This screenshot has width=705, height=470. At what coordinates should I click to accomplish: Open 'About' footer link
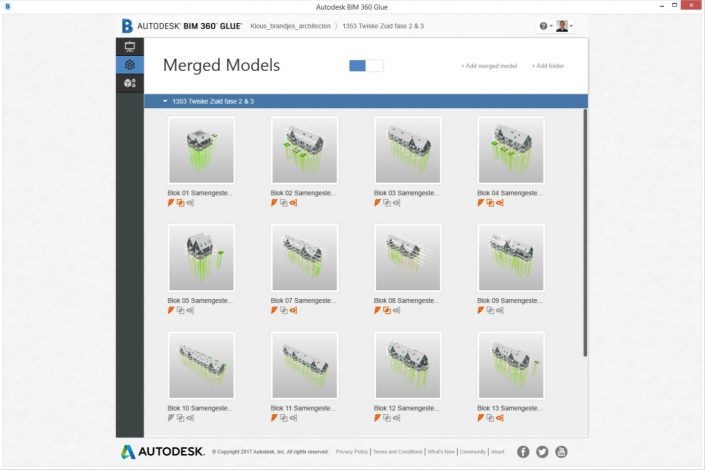point(497,452)
